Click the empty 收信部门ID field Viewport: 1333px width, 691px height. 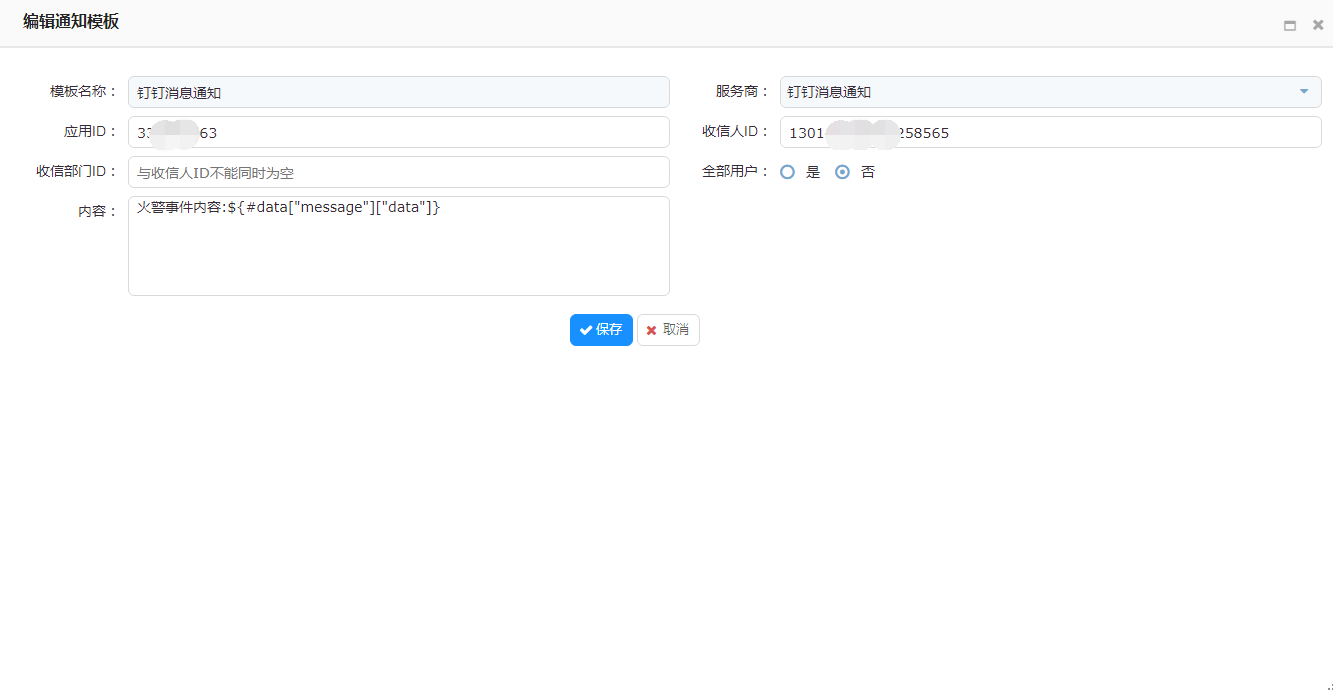point(398,172)
